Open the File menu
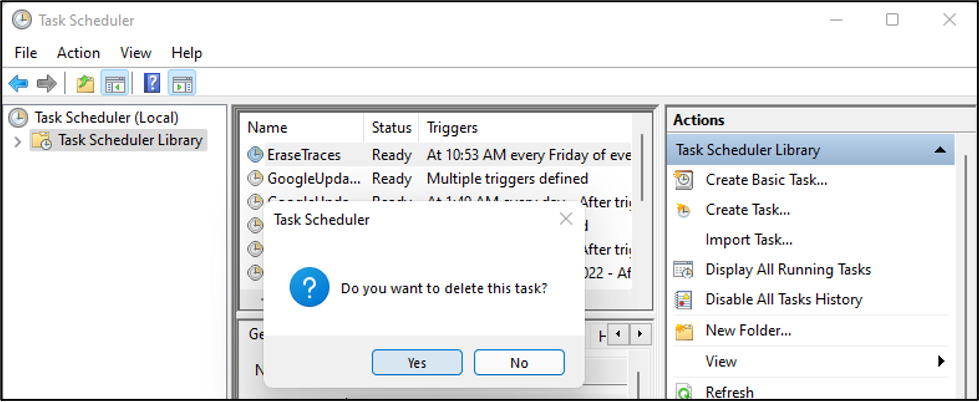The width and height of the screenshot is (979, 402). tap(26, 53)
